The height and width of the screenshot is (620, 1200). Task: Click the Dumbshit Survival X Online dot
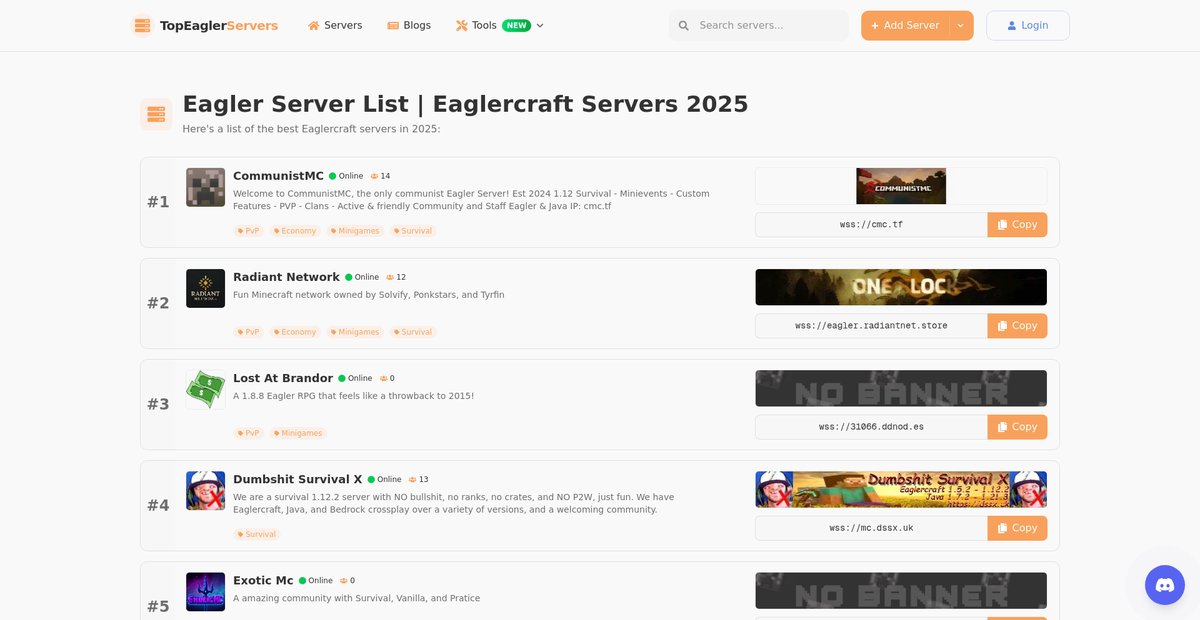372,479
